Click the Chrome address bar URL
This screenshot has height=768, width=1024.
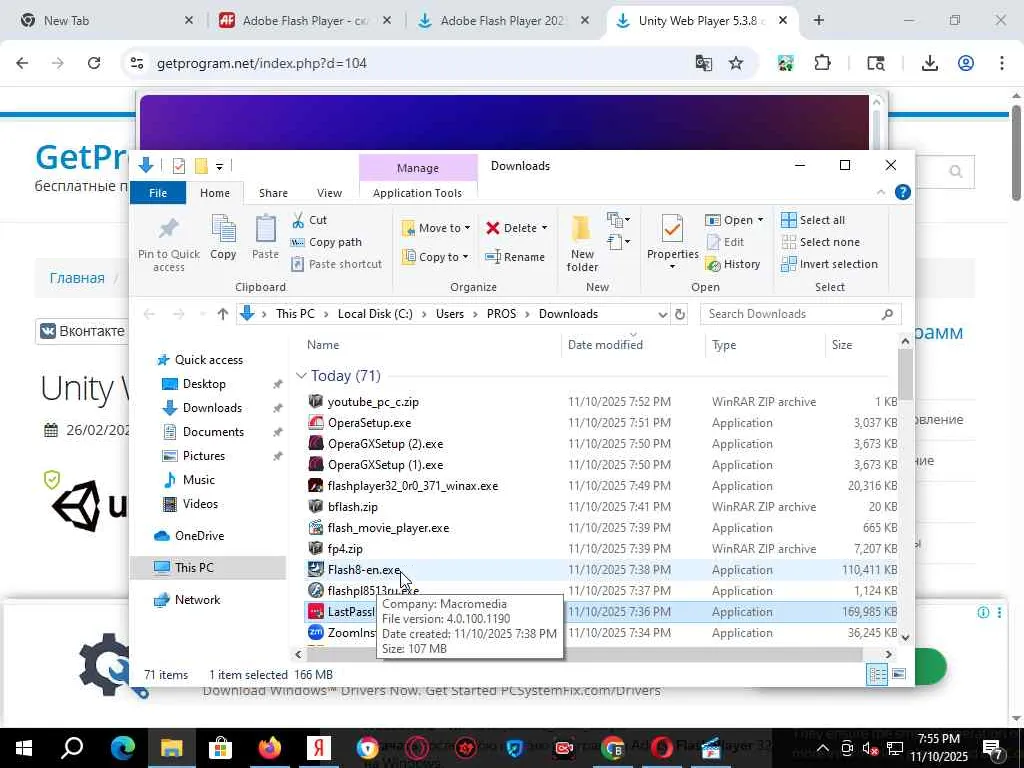coord(262,63)
